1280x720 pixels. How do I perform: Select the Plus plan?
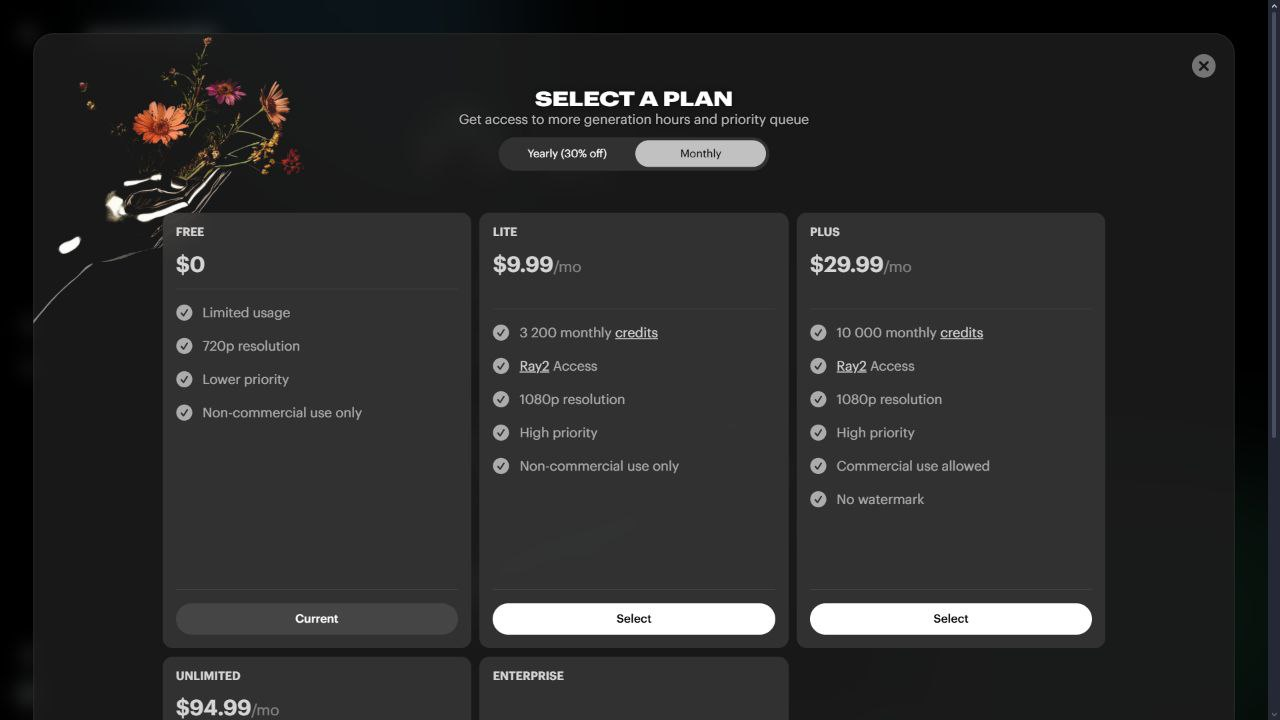pyautogui.click(x=950, y=619)
